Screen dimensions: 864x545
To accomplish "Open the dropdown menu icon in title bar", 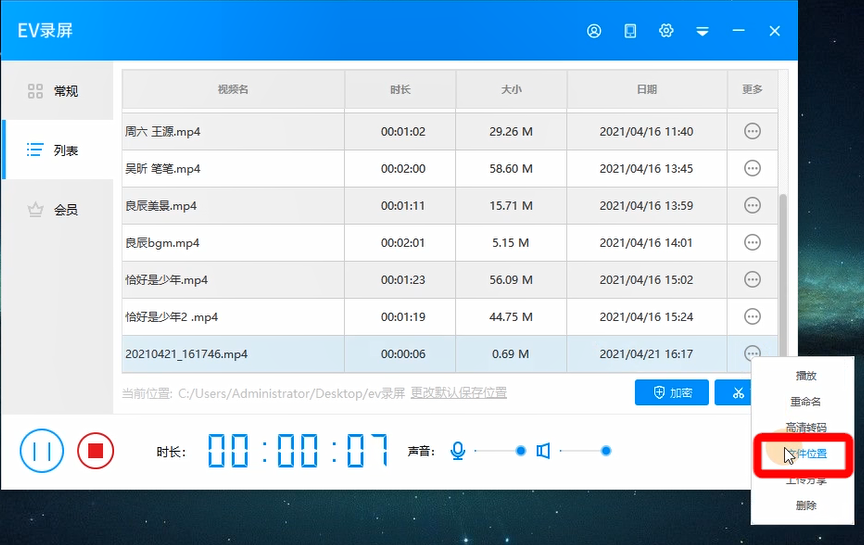I will pyautogui.click(x=702, y=31).
